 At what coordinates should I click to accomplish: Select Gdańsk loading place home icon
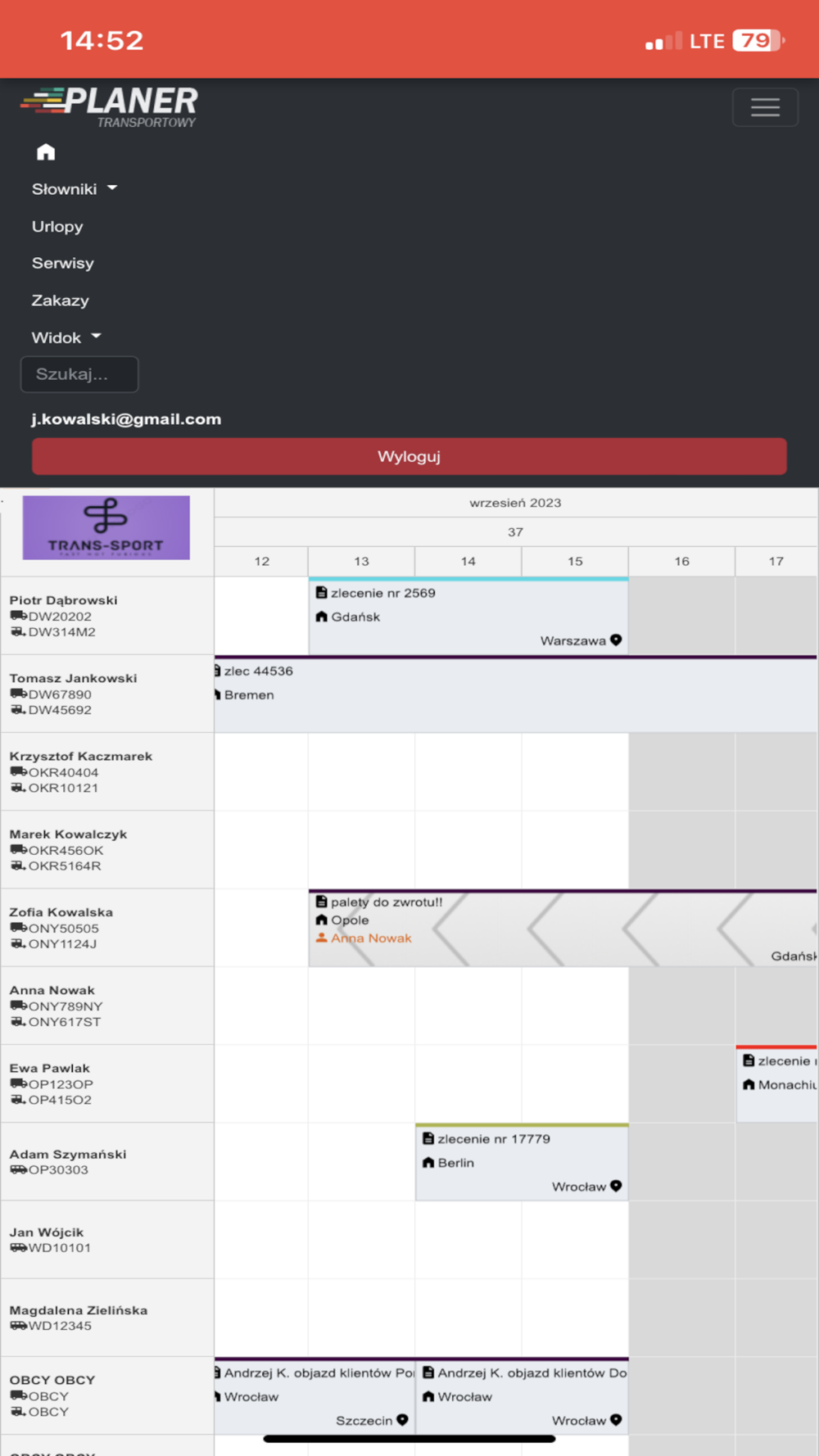[321, 617]
